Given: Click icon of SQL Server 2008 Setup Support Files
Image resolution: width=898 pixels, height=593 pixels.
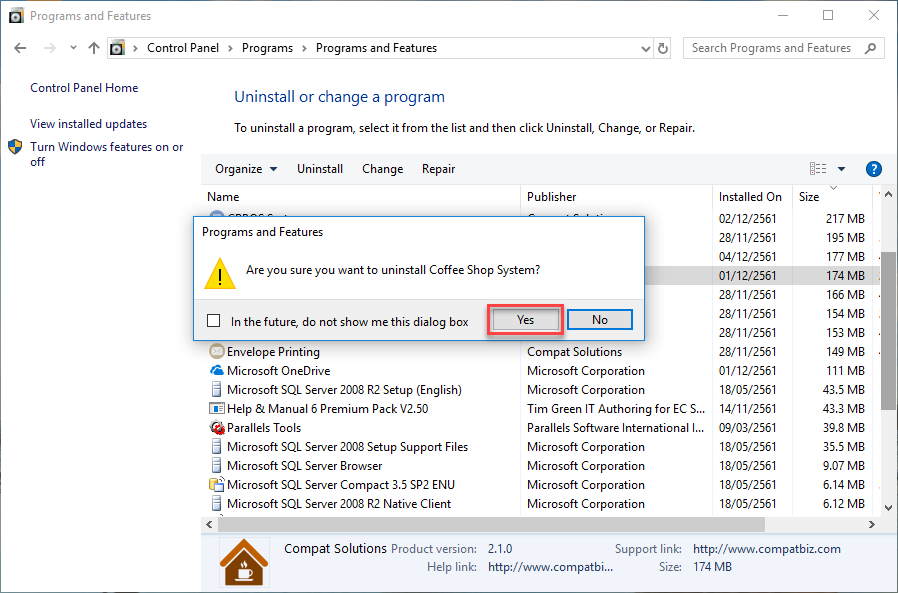Looking at the screenshot, I should coord(216,446).
